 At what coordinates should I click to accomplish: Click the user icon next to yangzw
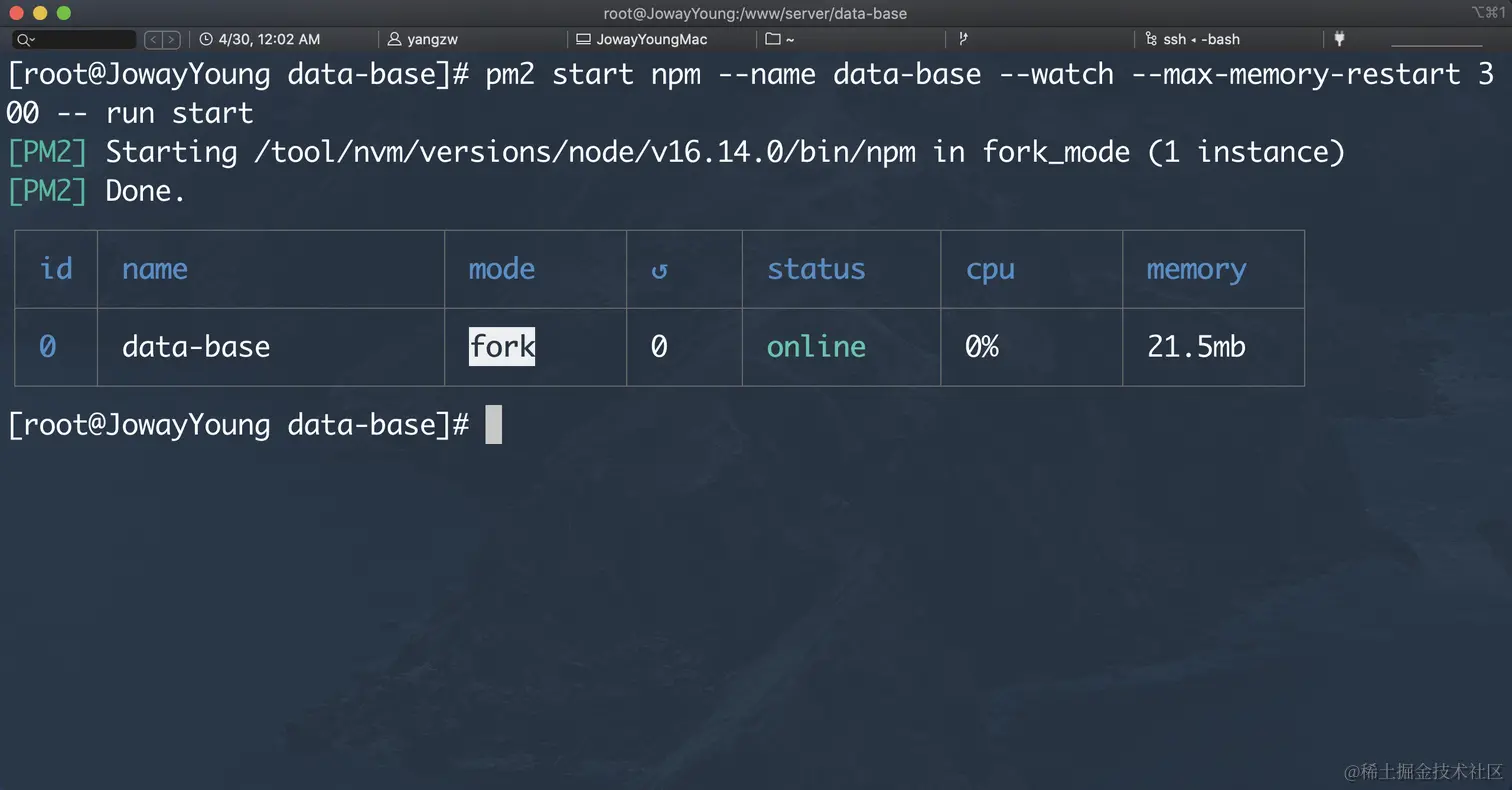[x=394, y=39]
